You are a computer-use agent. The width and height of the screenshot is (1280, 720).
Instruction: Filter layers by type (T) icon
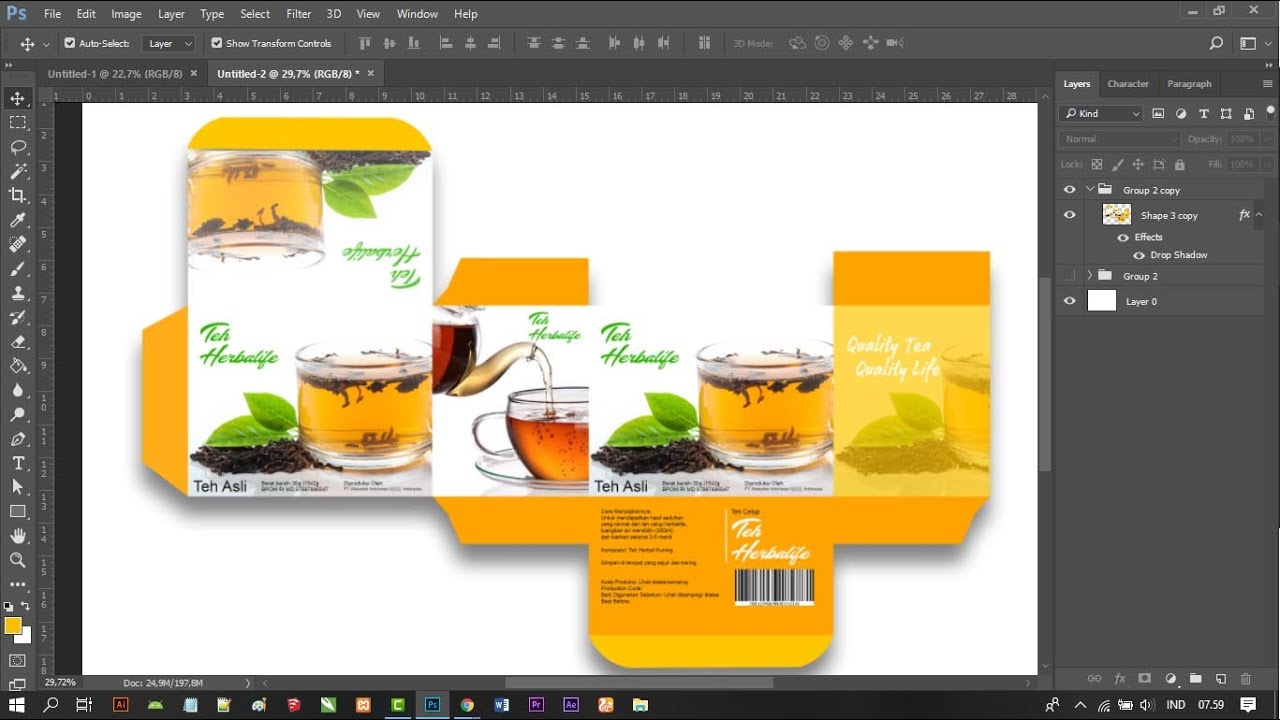point(1203,114)
